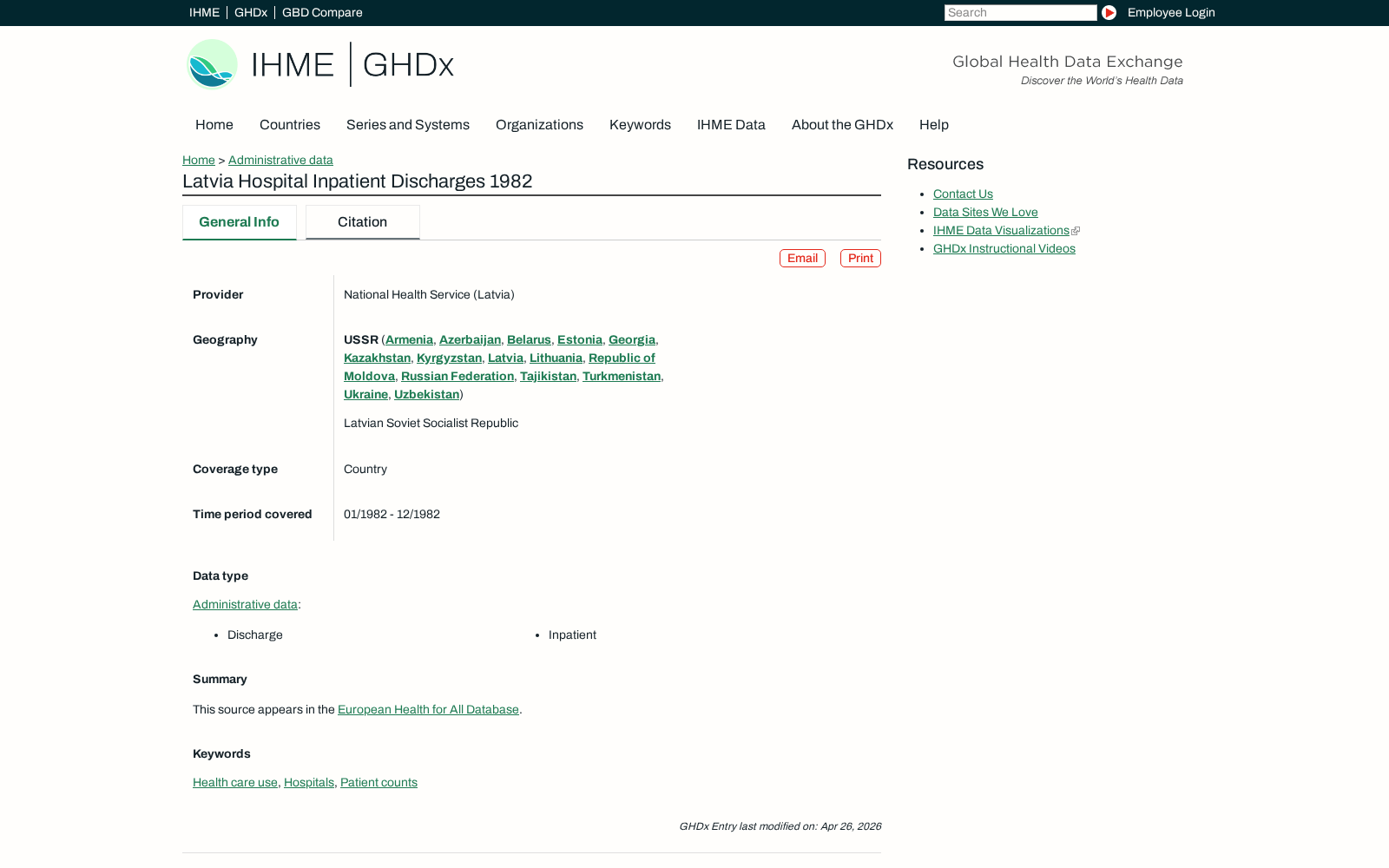Open Kazakhstan geography link

click(x=377, y=358)
